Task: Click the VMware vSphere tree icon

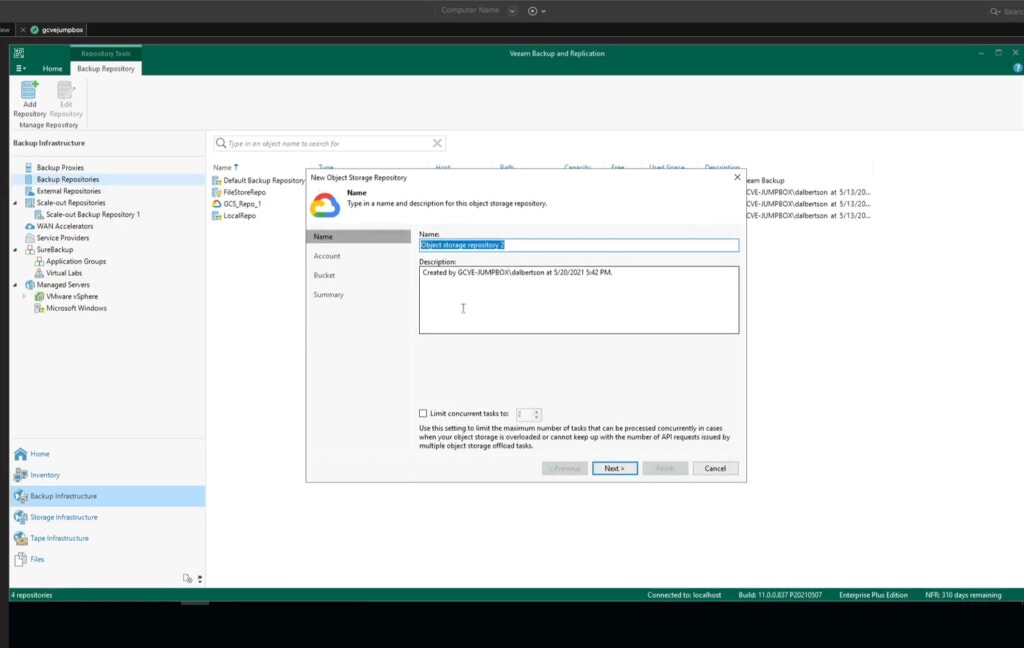Action: (39, 297)
